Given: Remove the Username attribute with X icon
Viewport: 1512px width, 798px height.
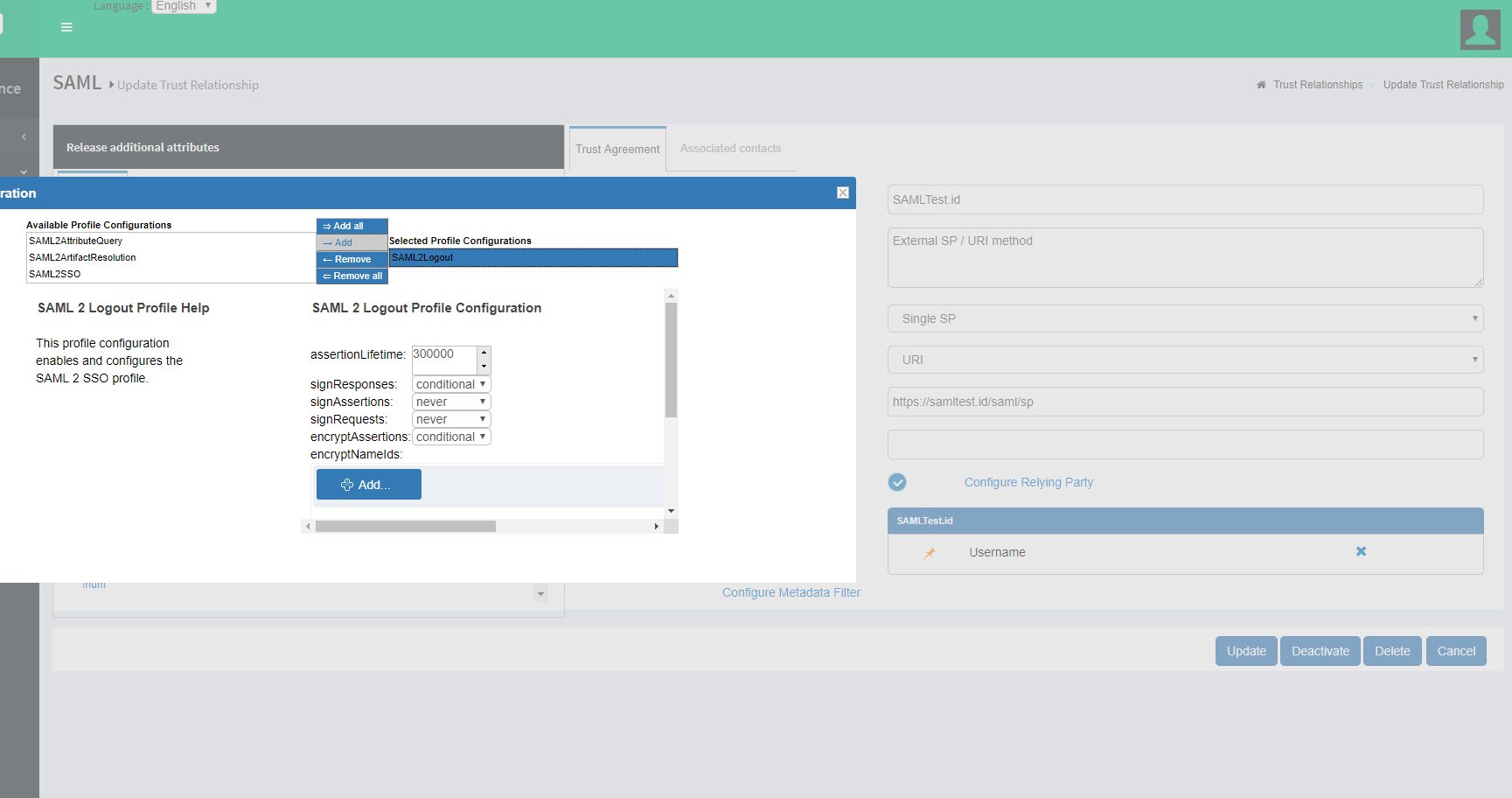Looking at the screenshot, I should pyautogui.click(x=1361, y=551).
